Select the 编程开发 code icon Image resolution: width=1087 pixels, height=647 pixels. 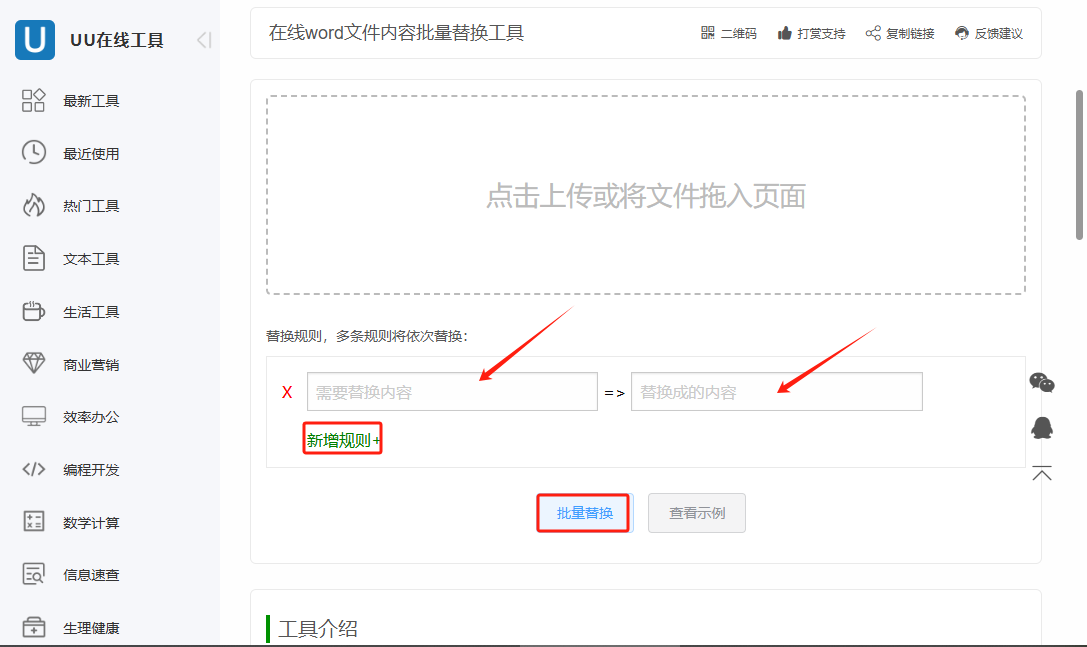click(33, 469)
